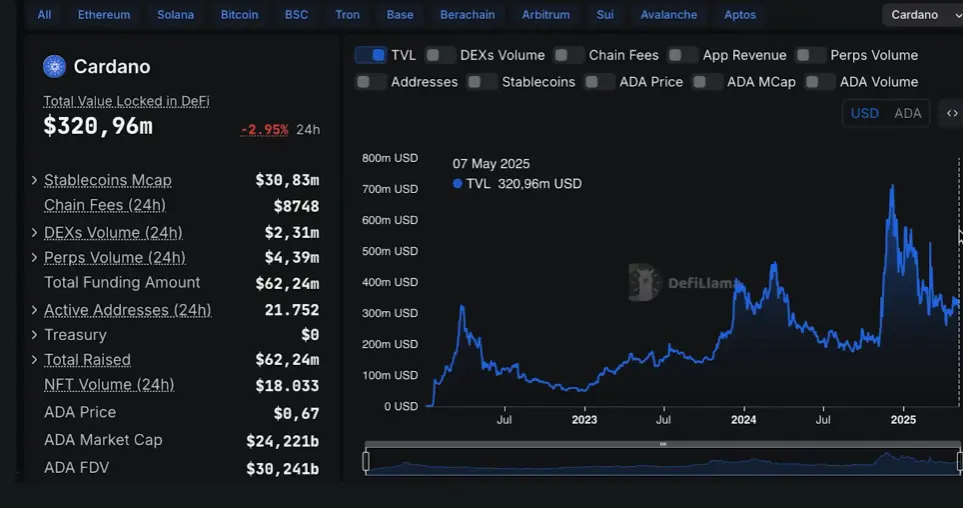This screenshot has height=508, width=963.
Task: Click the Stablecoins Mcap label
Action: (108, 180)
